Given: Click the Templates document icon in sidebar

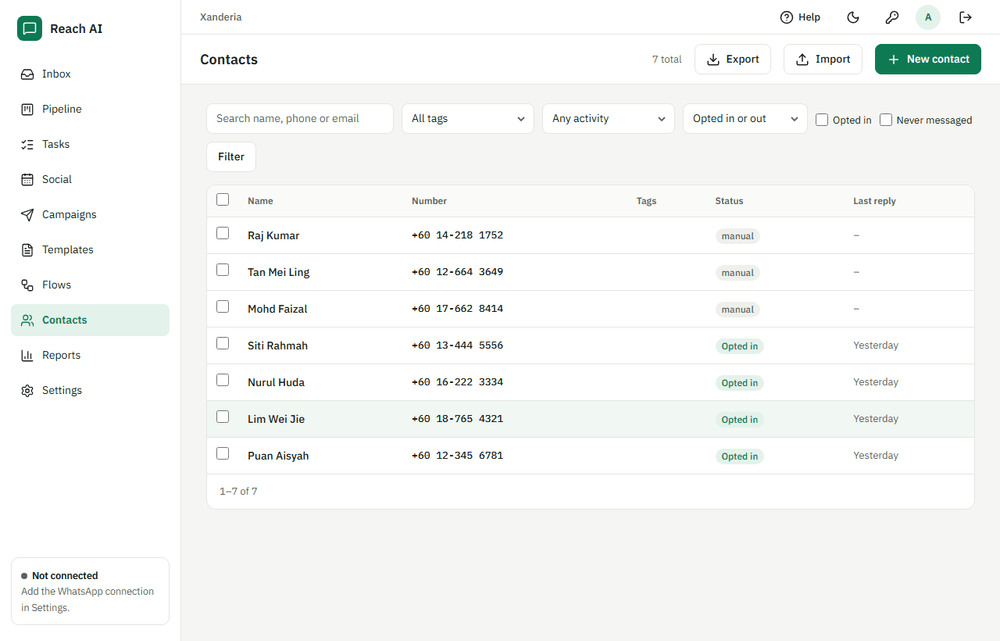Looking at the screenshot, I should (27, 249).
